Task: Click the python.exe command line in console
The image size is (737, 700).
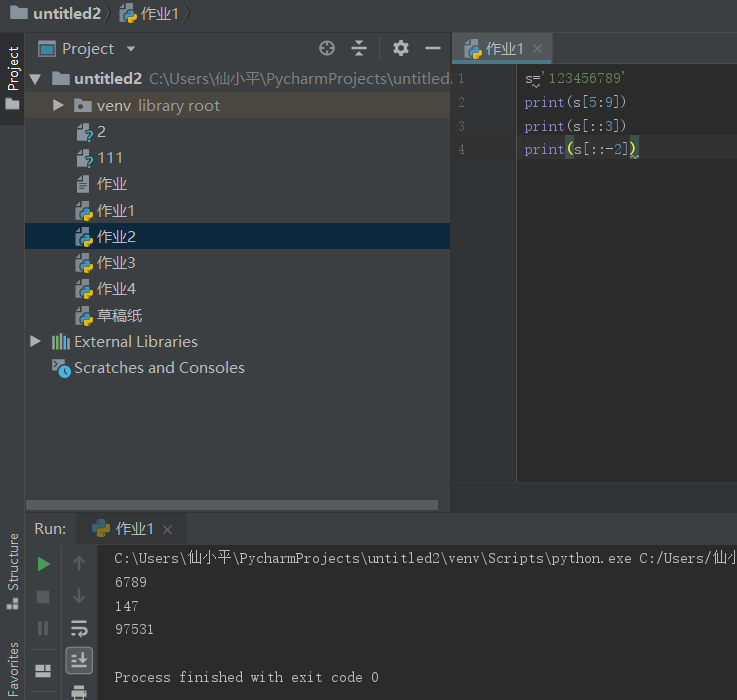Action: (425, 558)
